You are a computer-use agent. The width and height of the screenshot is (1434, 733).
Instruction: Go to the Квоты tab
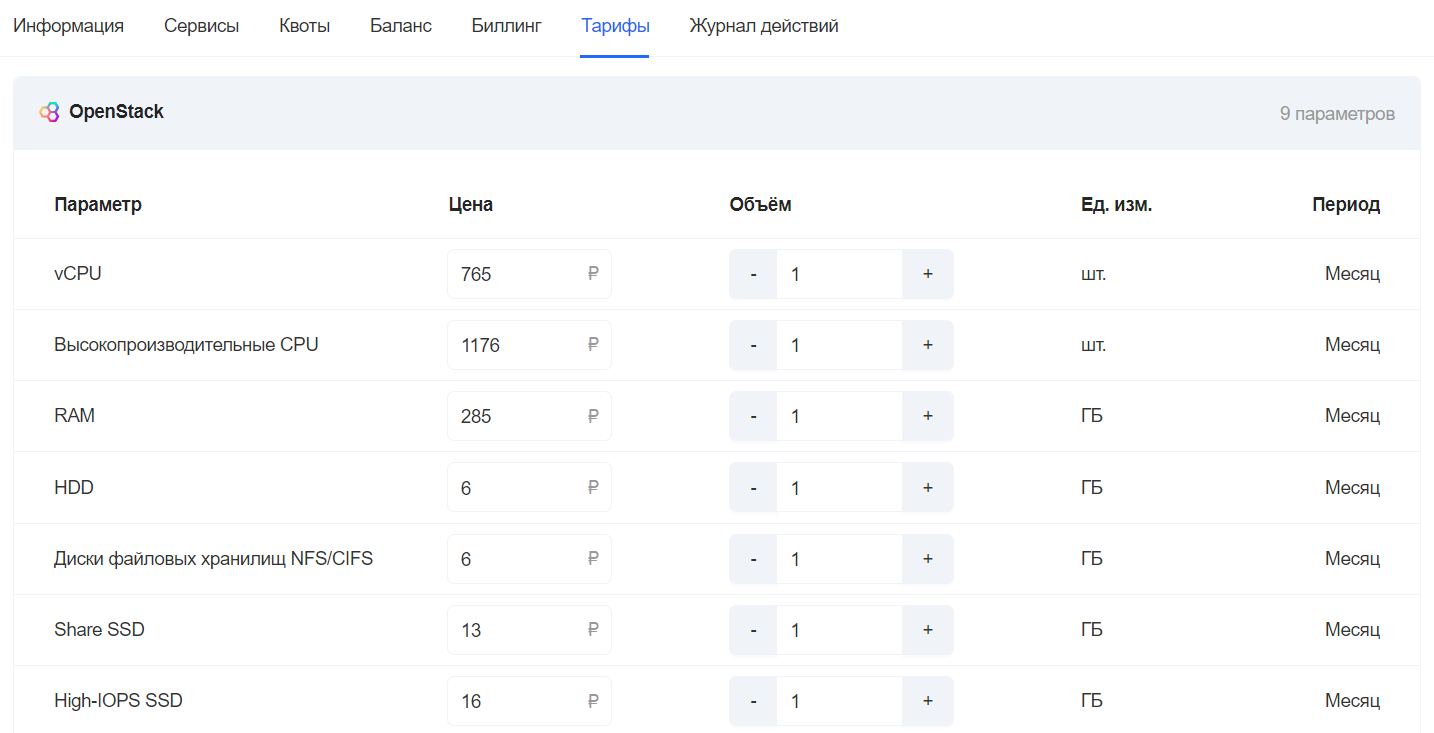tap(305, 26)
